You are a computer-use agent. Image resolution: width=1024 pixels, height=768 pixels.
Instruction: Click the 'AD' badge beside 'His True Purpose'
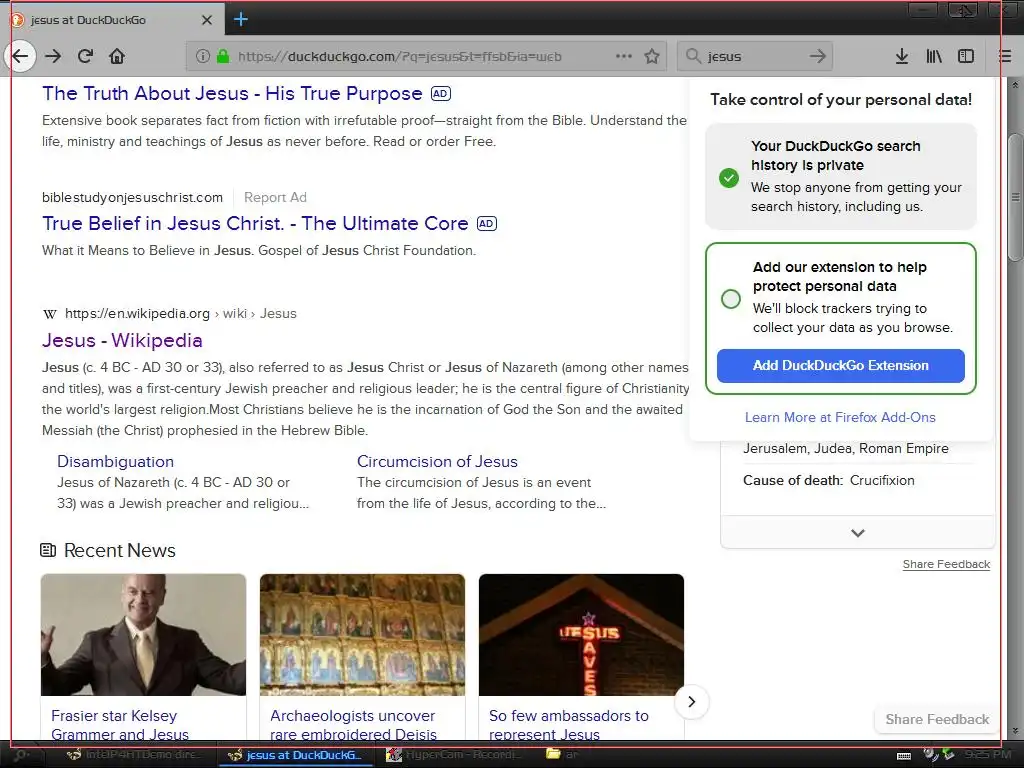click(x=441, y=93)
